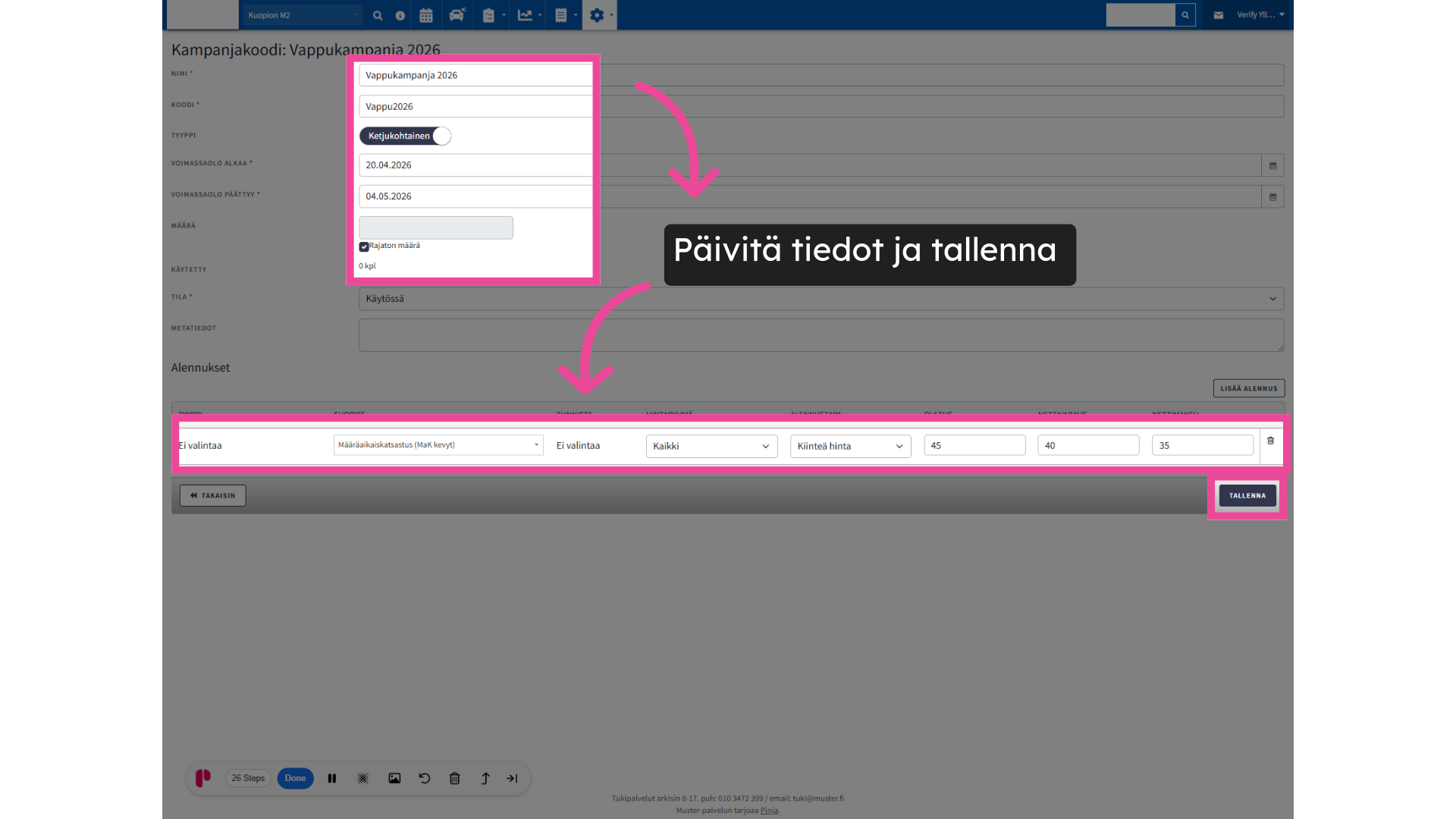Toggle the Ketjukohtainen type switch
This screenshot has height=819, width=1456.
click(x=406, y=136)
